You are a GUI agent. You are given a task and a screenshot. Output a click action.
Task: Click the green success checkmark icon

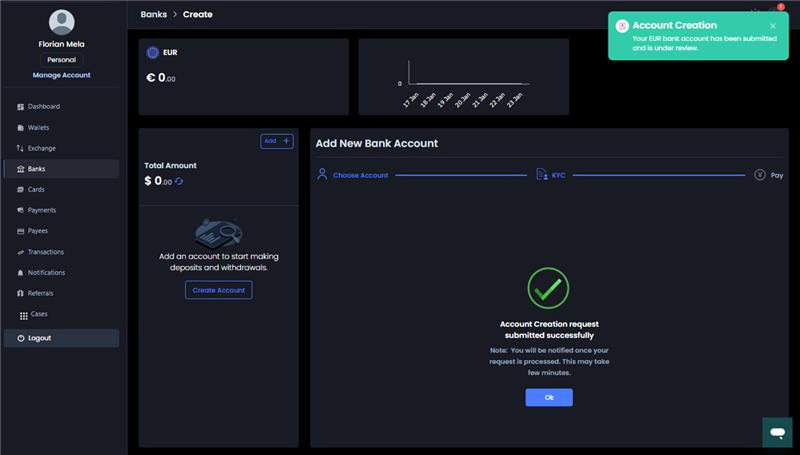(x=548, y=288)
